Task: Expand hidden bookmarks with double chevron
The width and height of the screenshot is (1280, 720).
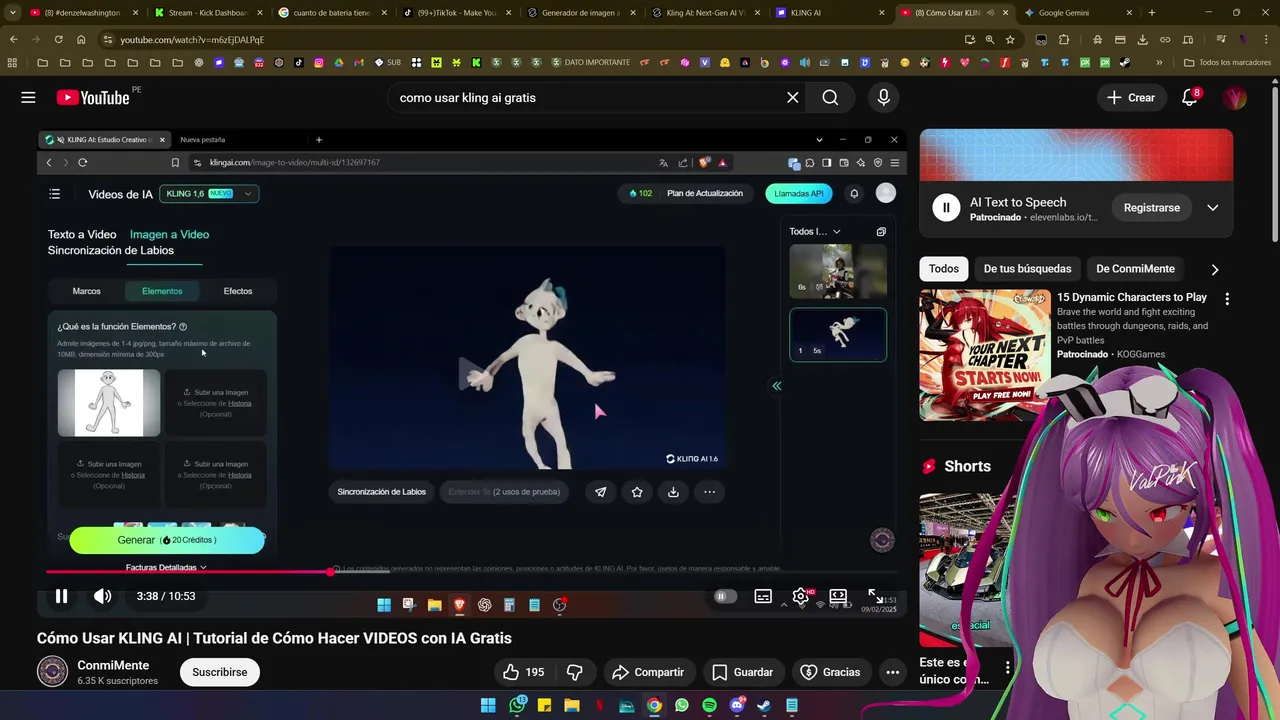Action: 1159,62
